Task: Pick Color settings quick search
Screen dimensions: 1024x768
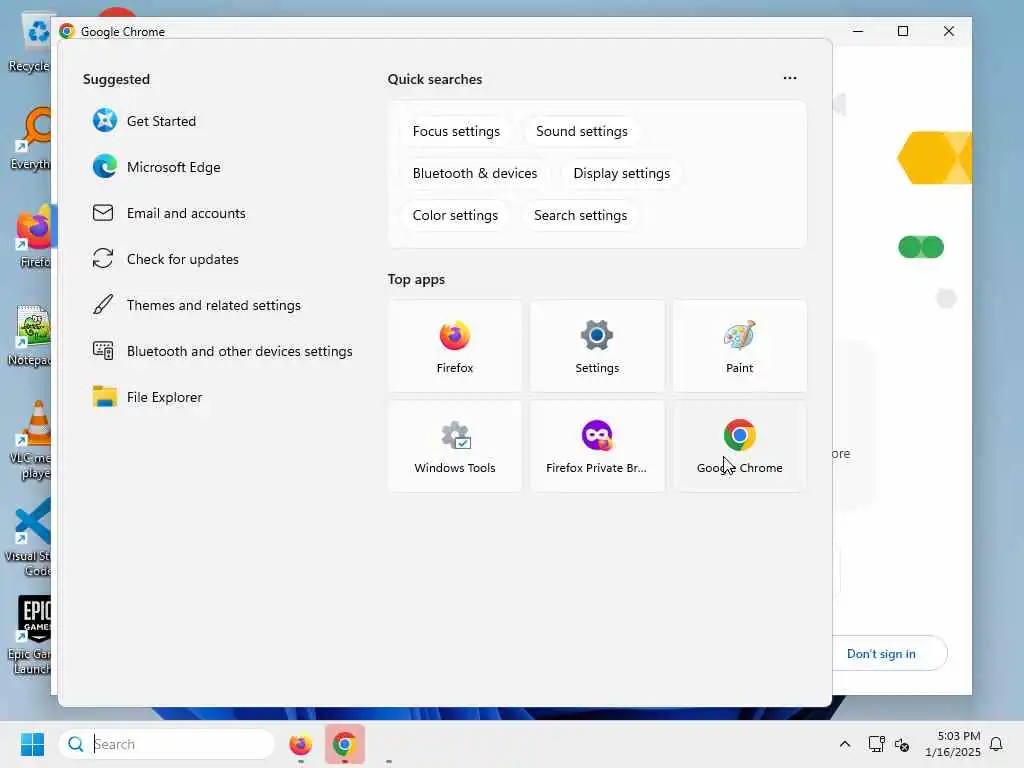Action: click(x=455, y=216)
